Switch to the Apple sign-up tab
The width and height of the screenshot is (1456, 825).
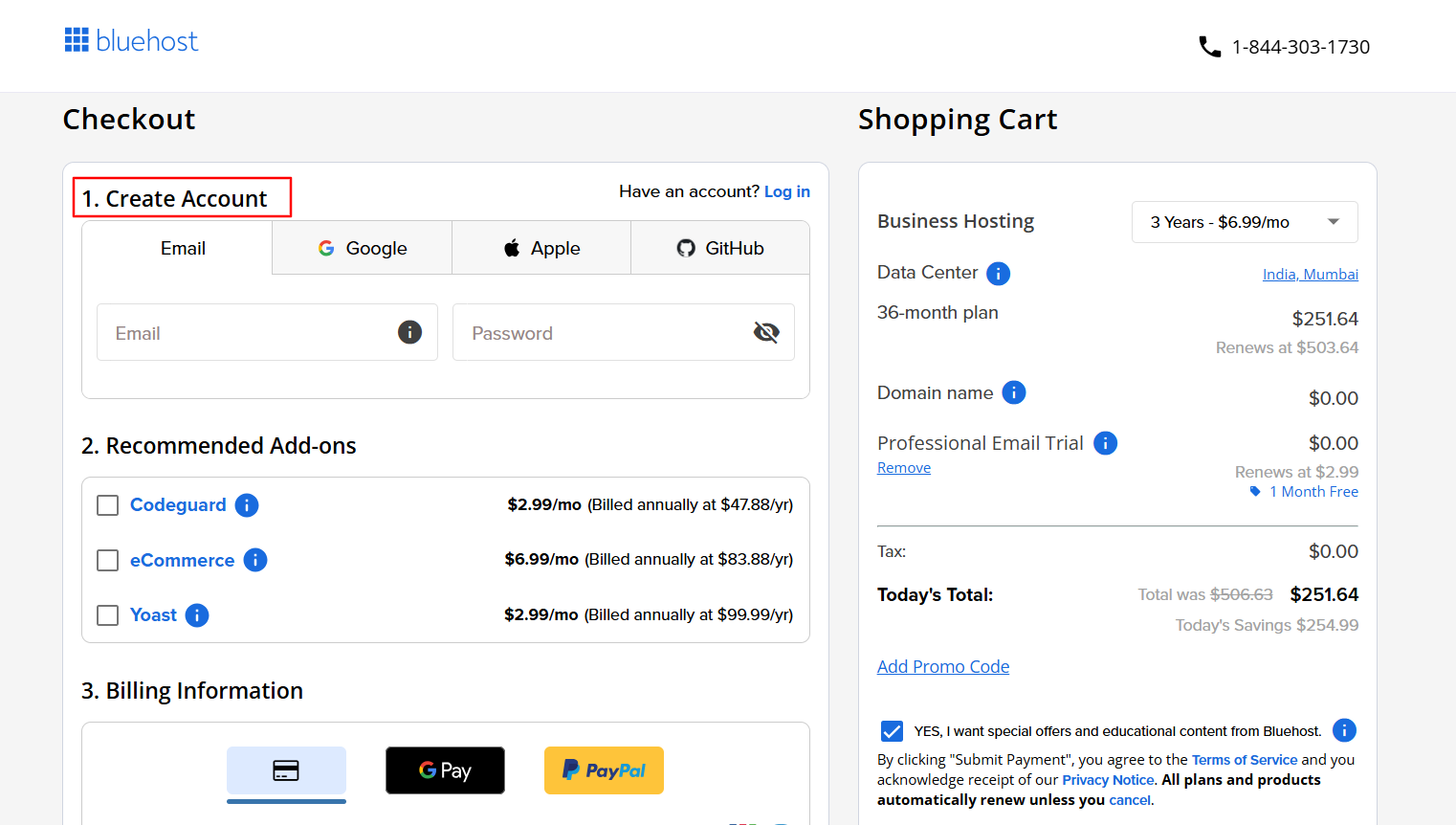point(541,248)
